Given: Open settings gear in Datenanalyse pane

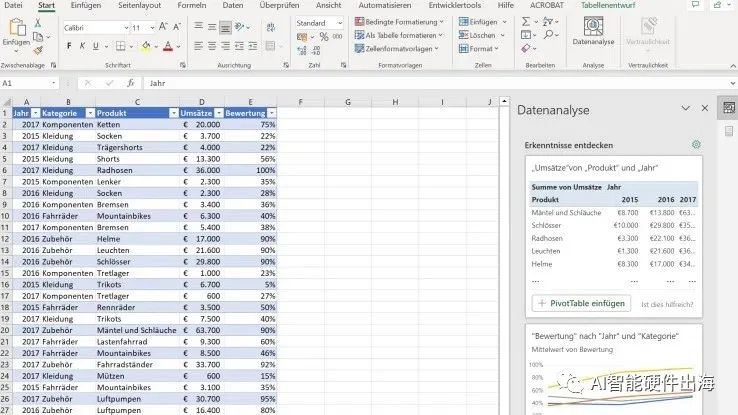Looking at the screenshot, I should click(x=696, y=145).
